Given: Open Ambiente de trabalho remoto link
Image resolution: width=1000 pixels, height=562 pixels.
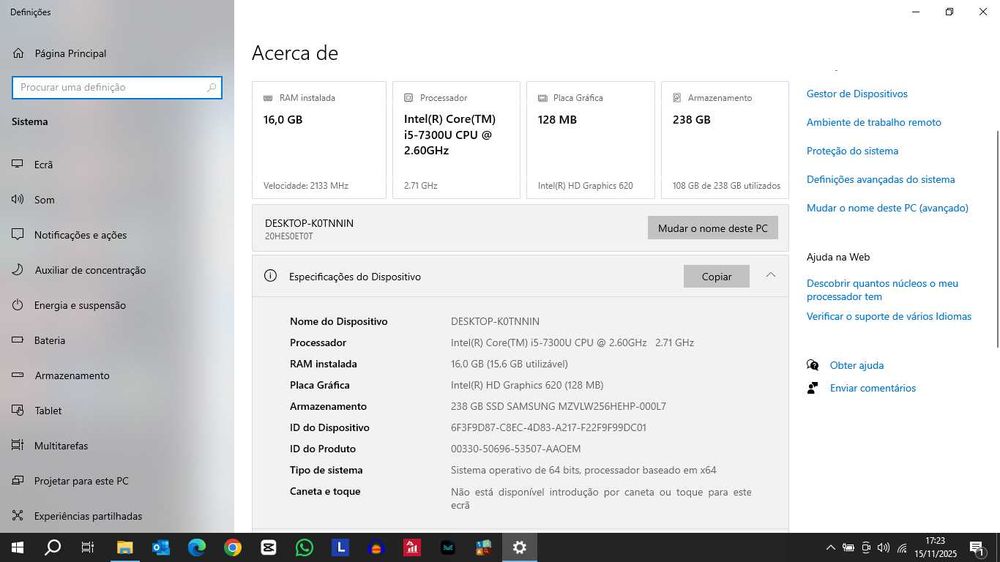Looking at the screenshot, I should [873, 122].
